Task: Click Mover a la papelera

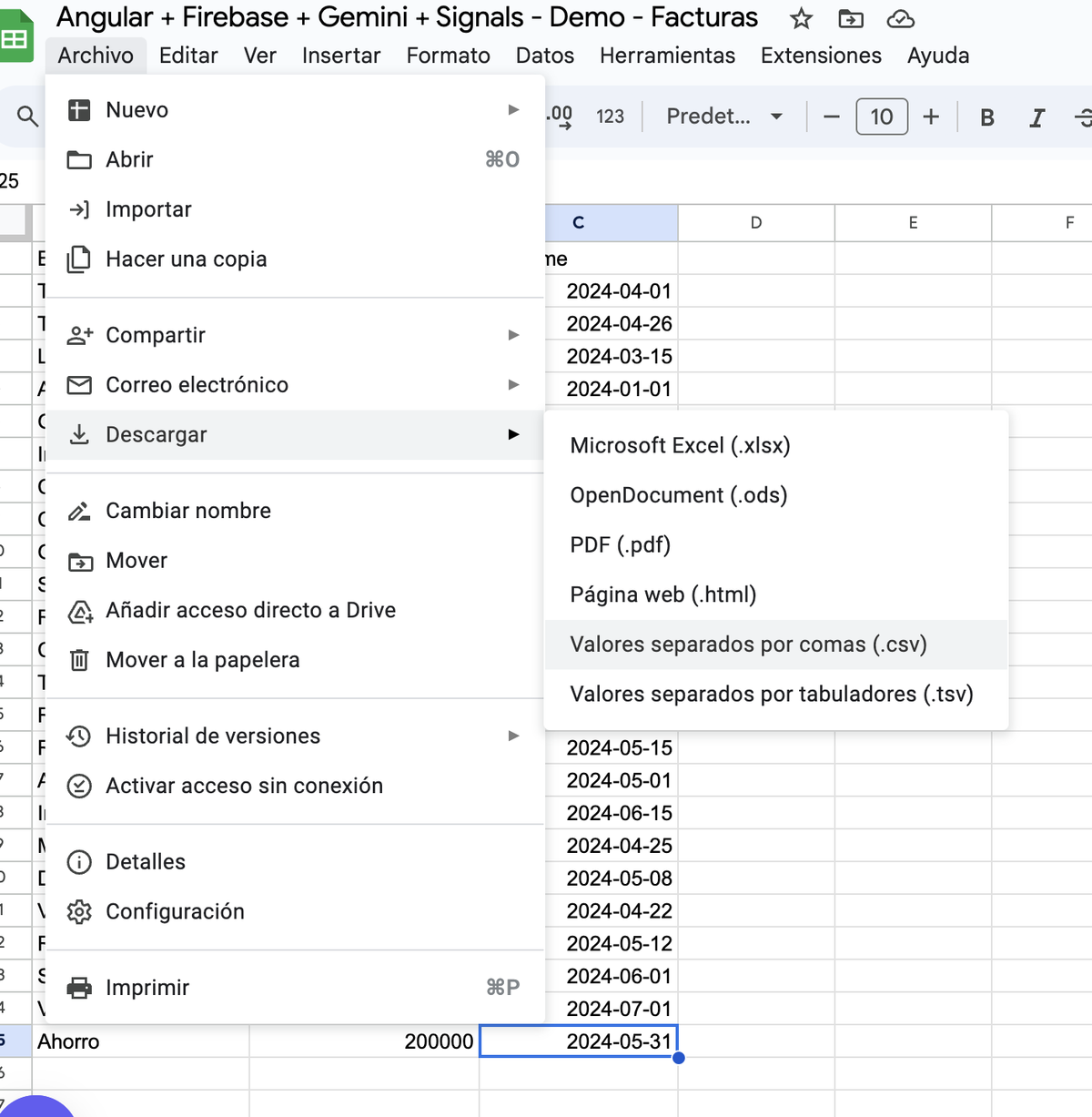Action: [295, 660]
